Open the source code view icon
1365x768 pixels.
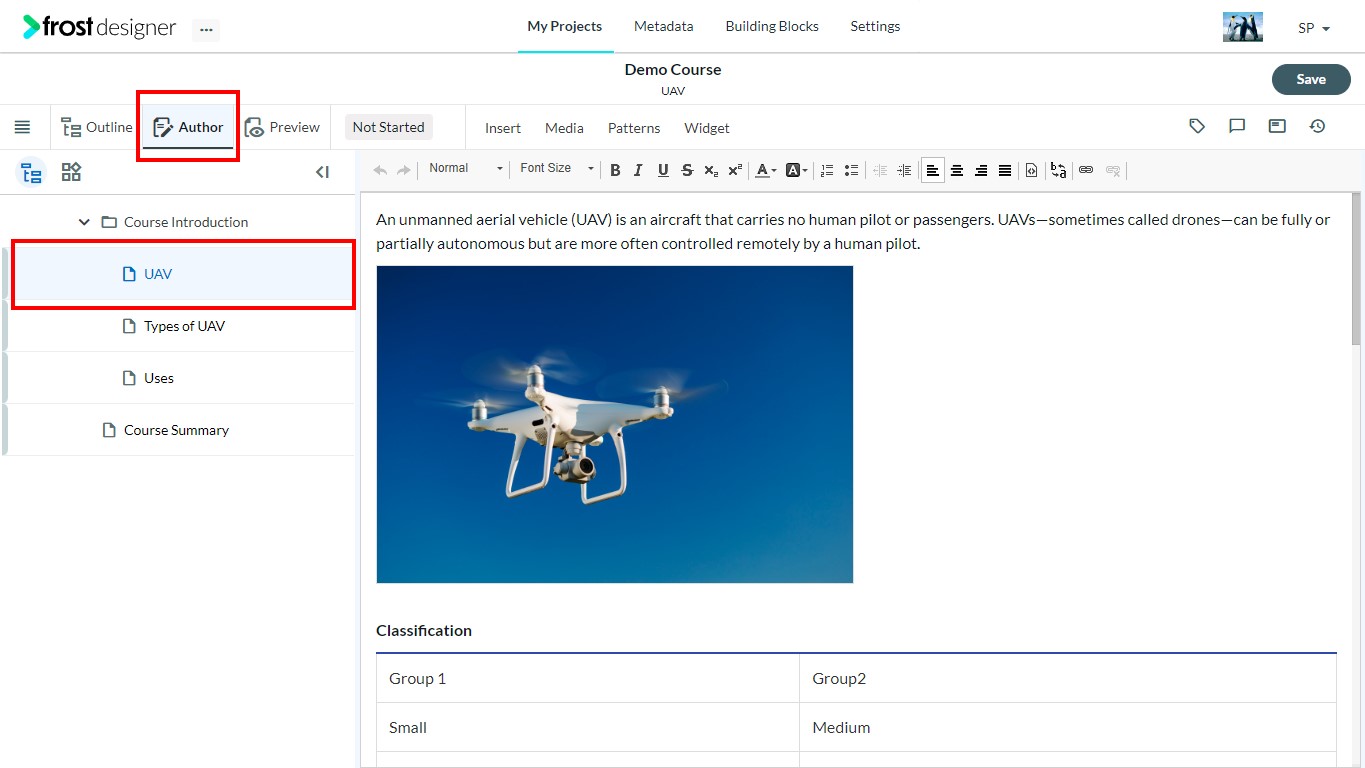1031,170
